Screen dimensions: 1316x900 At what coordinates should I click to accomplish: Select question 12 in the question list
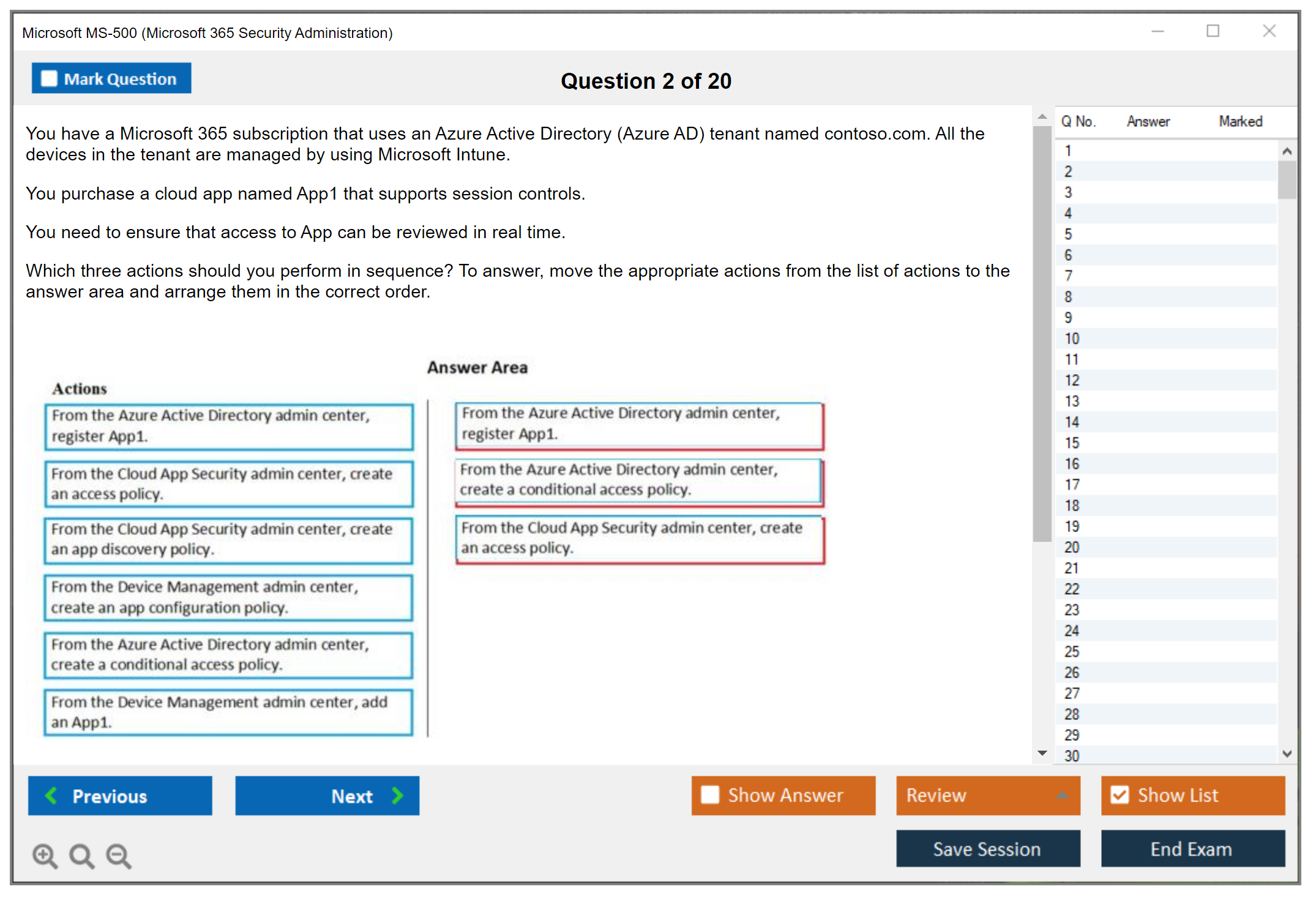point(1072,381)
